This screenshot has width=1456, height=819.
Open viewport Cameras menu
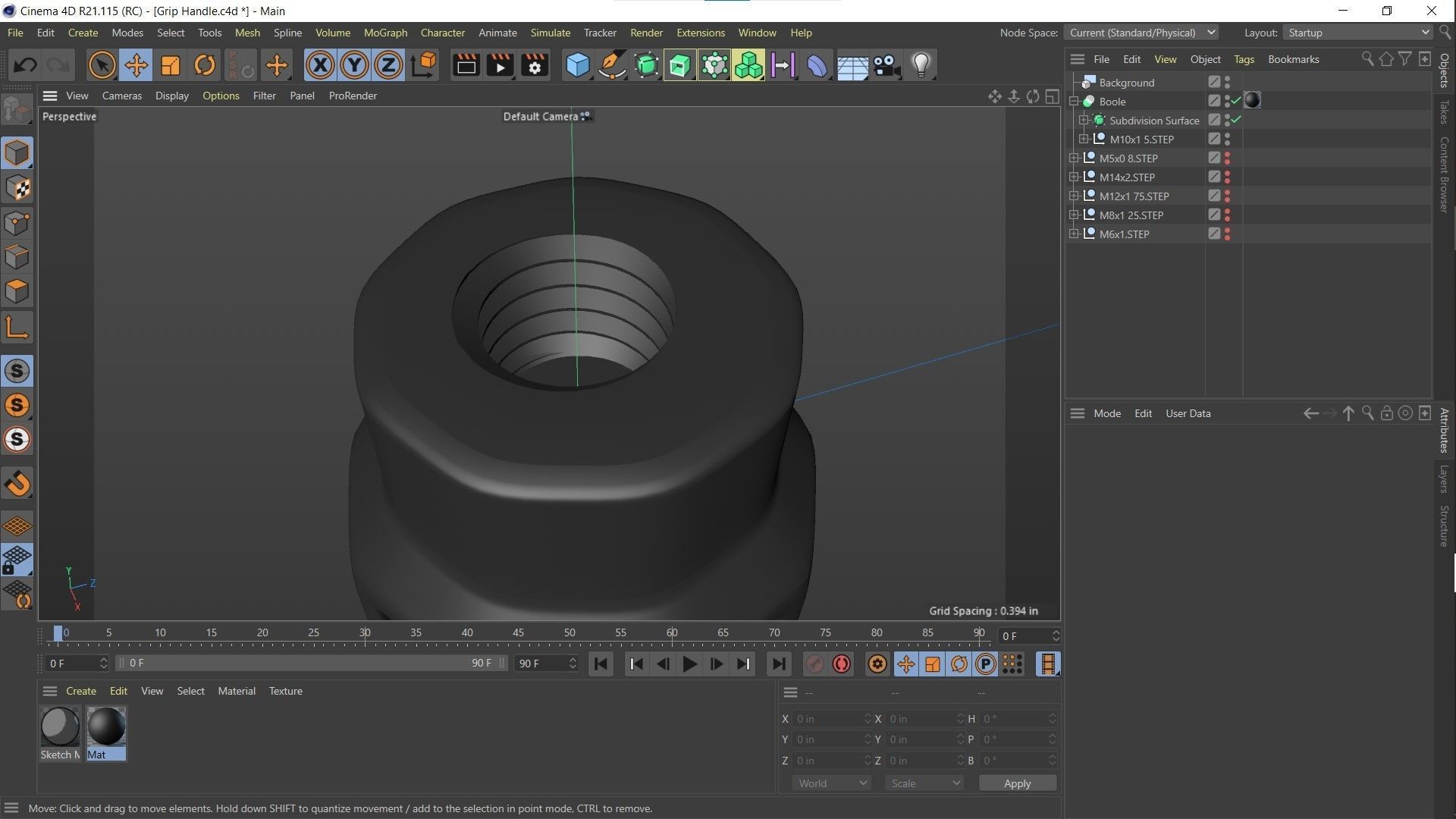pos(121,96)
